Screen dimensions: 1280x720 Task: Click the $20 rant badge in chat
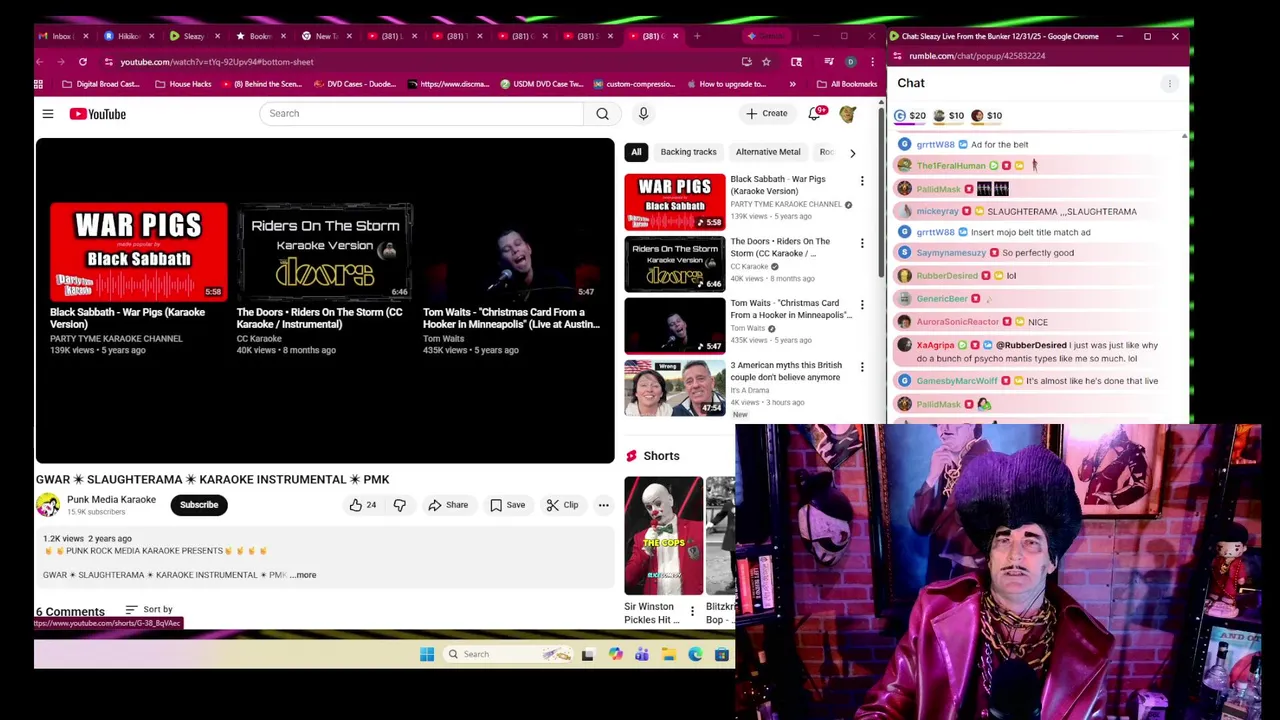[x=910, y=116]
